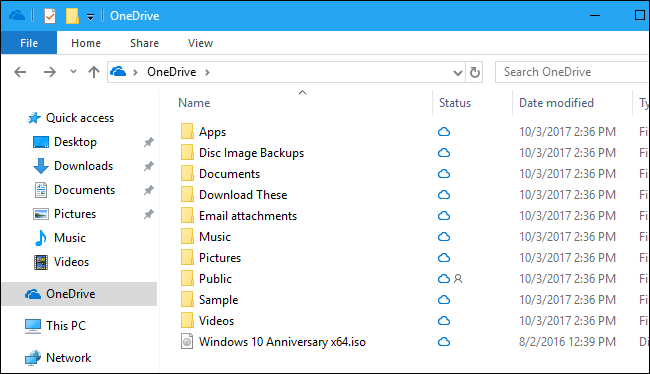
Task: Select the Public folder icon
Action: tap(187, 279)
